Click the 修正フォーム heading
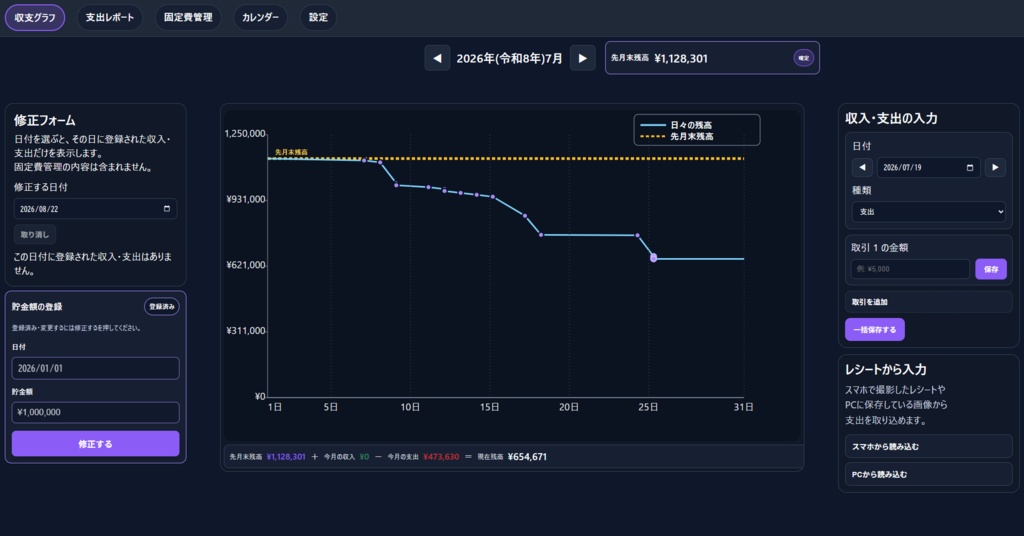Image resolution: width=1024 pixels, height=536 pixels. [x=44, y=120]
